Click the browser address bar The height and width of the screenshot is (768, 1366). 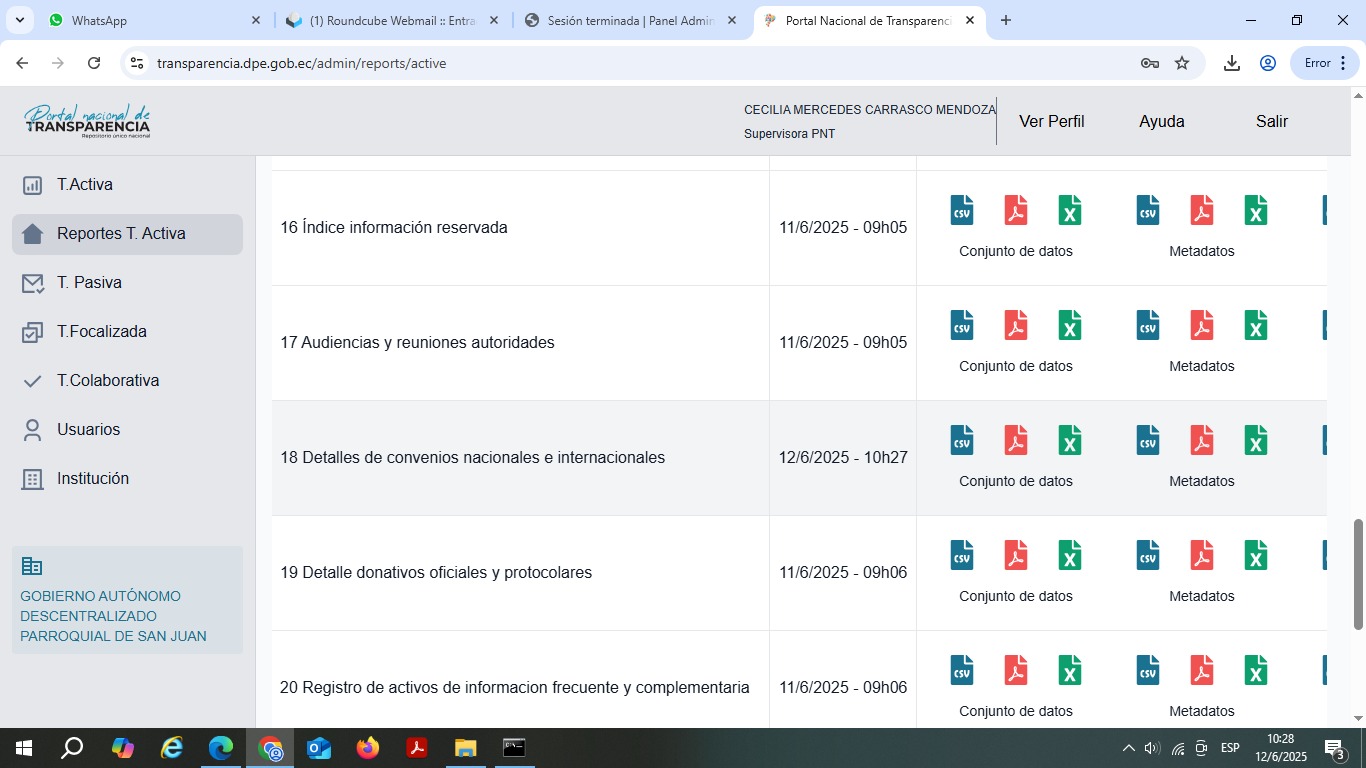point(640,63)
